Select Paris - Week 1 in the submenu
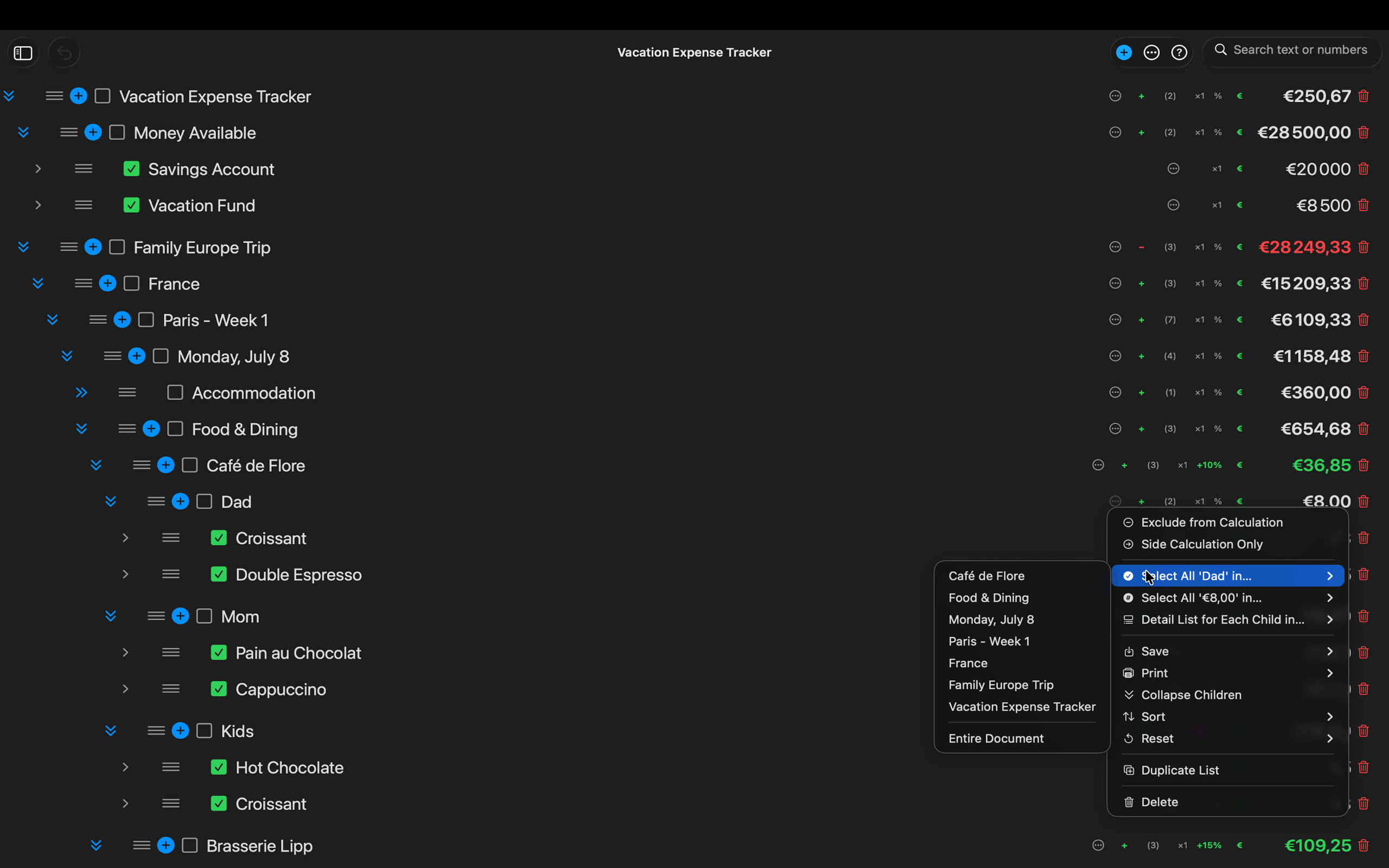 click(x=1022, y=641)
